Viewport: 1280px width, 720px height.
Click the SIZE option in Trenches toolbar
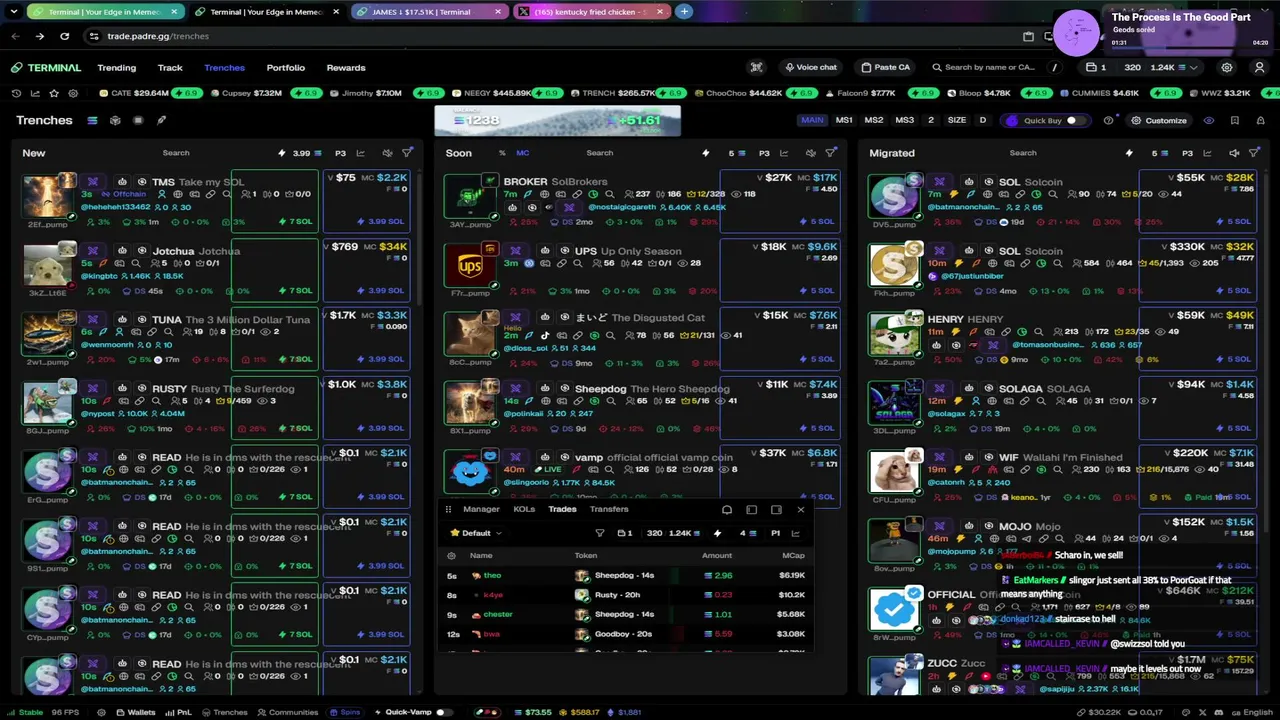point(957,121)
